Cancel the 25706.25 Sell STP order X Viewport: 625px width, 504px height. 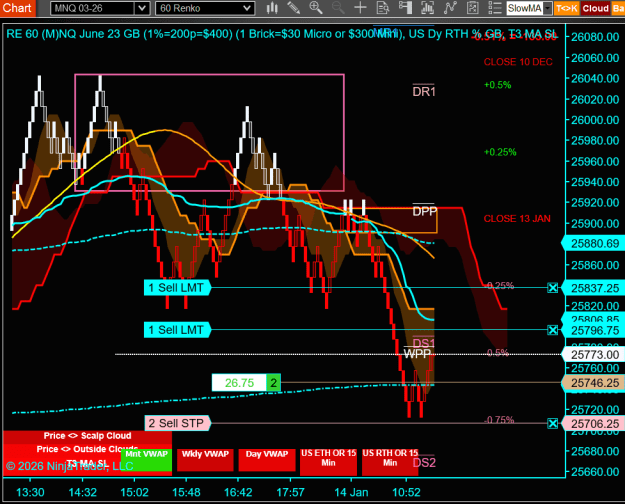pyautogui.click(x=552, y=423)
